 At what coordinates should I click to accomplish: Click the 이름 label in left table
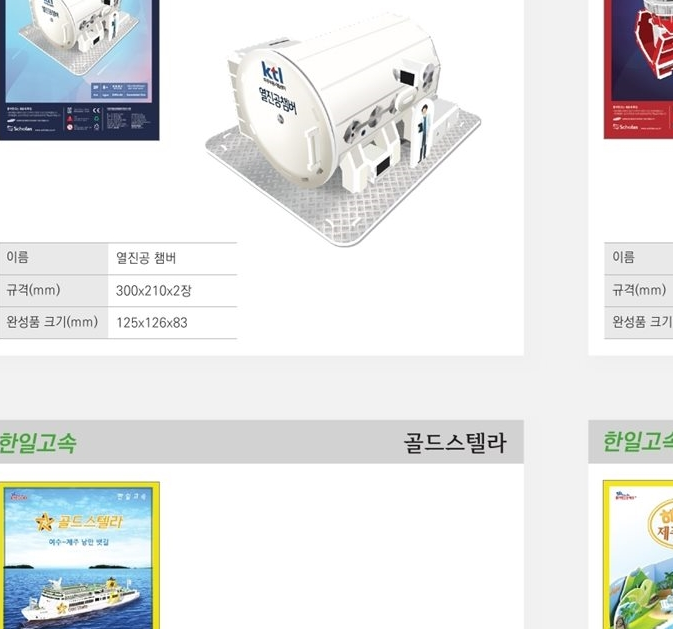(x=17, y=257)
